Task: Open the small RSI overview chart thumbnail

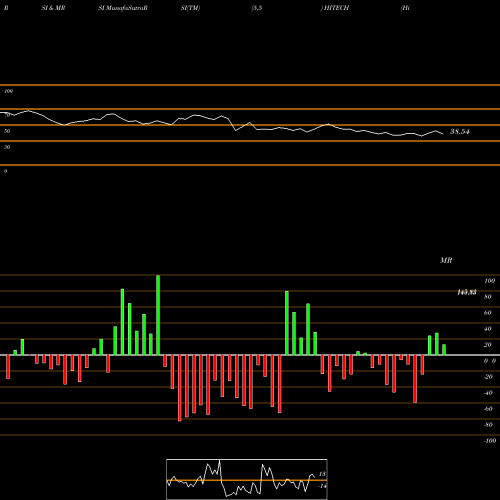Action: pos(247,479)
